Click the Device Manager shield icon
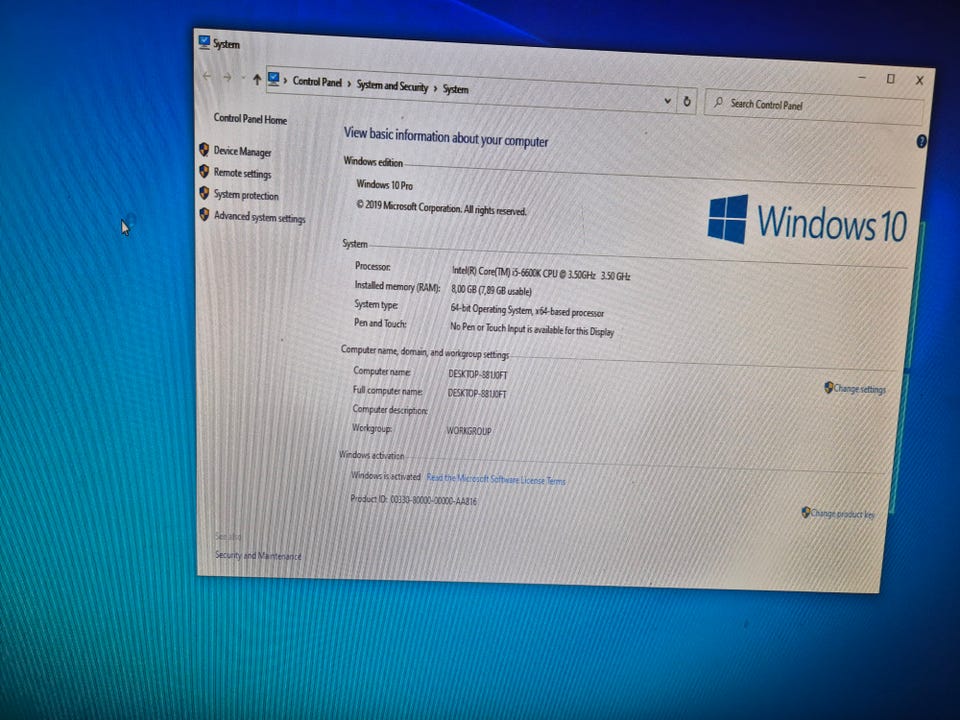 pyautogui.click(x=204, y=149)
